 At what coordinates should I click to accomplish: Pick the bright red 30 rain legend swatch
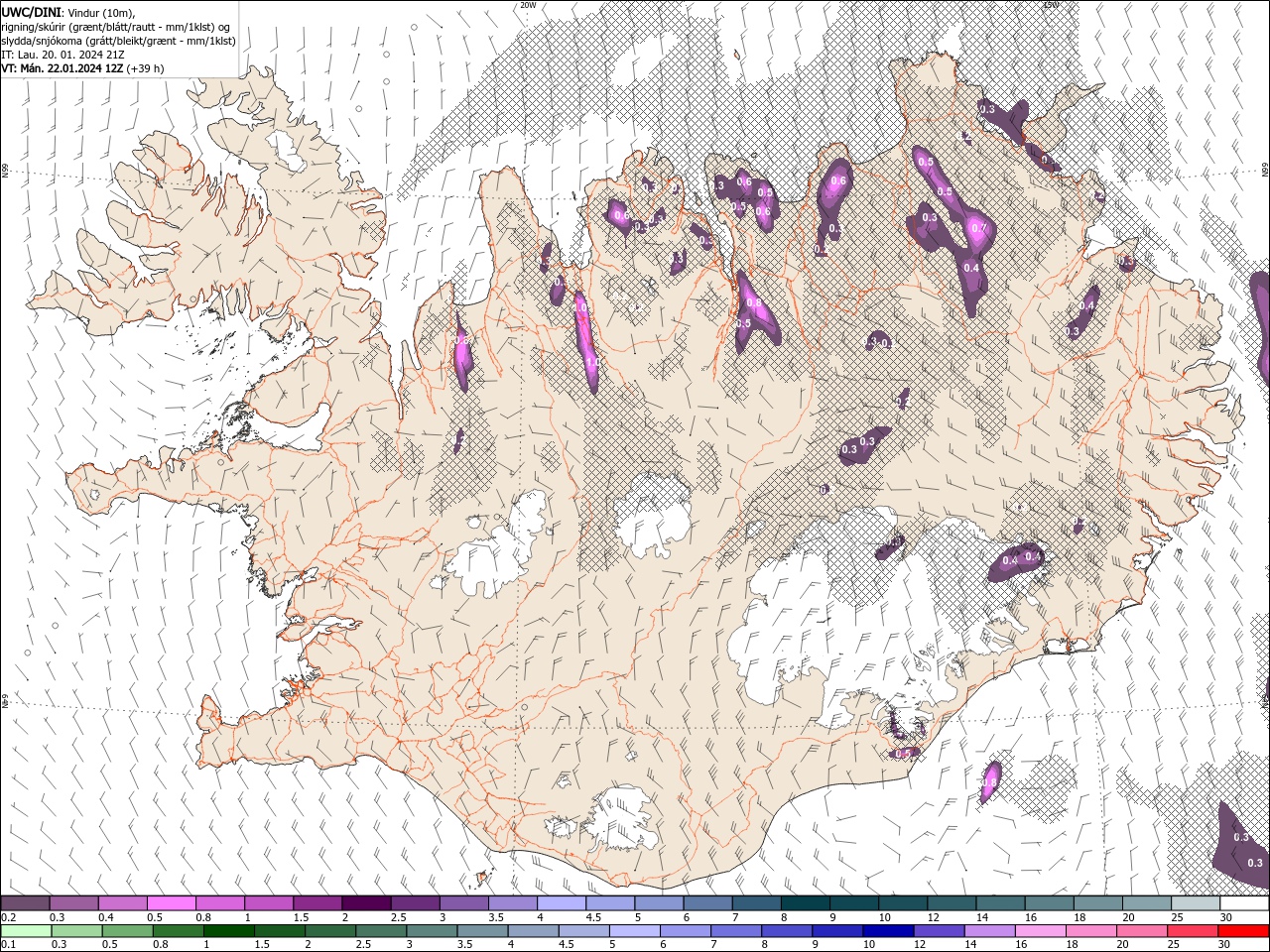(x=1244, y=931)
